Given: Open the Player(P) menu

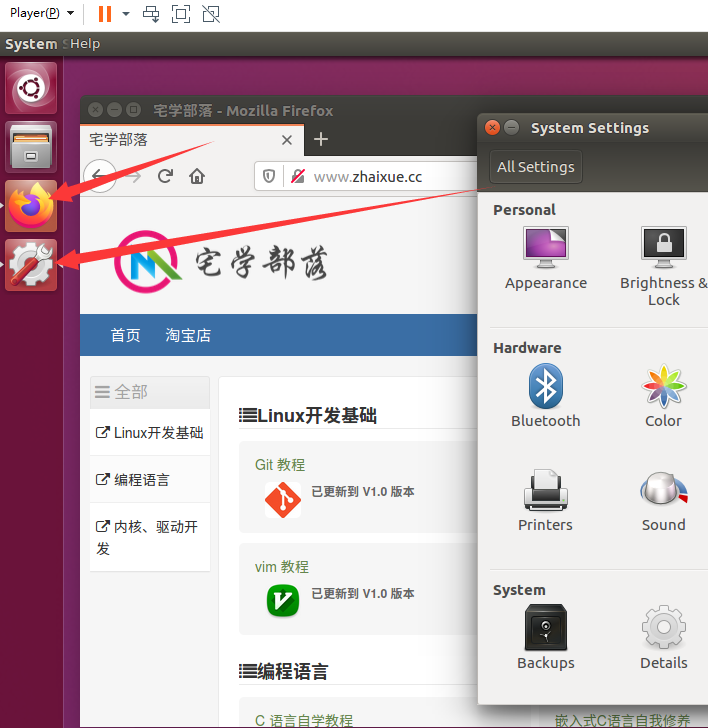Looking at the screenshot, I should pos(42,13).
